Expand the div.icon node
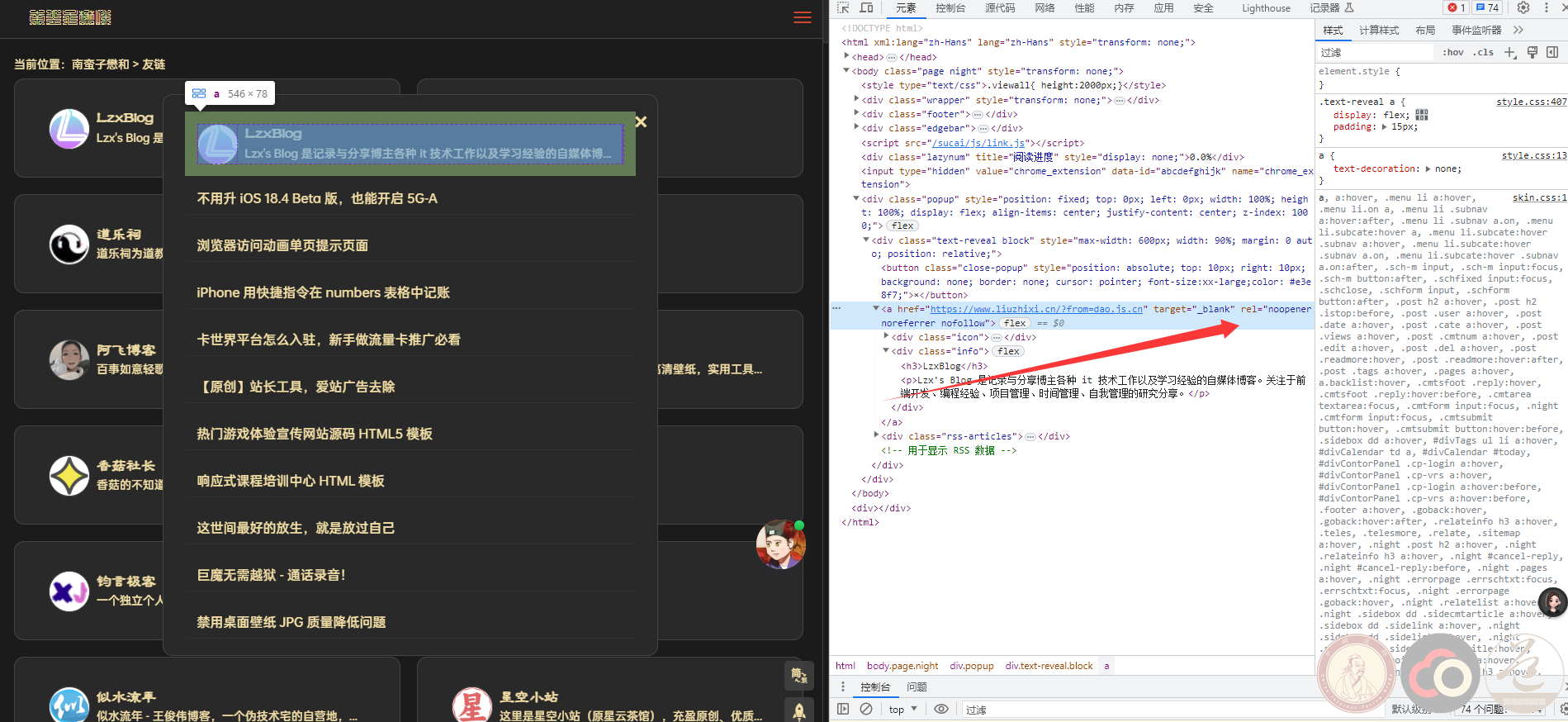 pos(886,336)
